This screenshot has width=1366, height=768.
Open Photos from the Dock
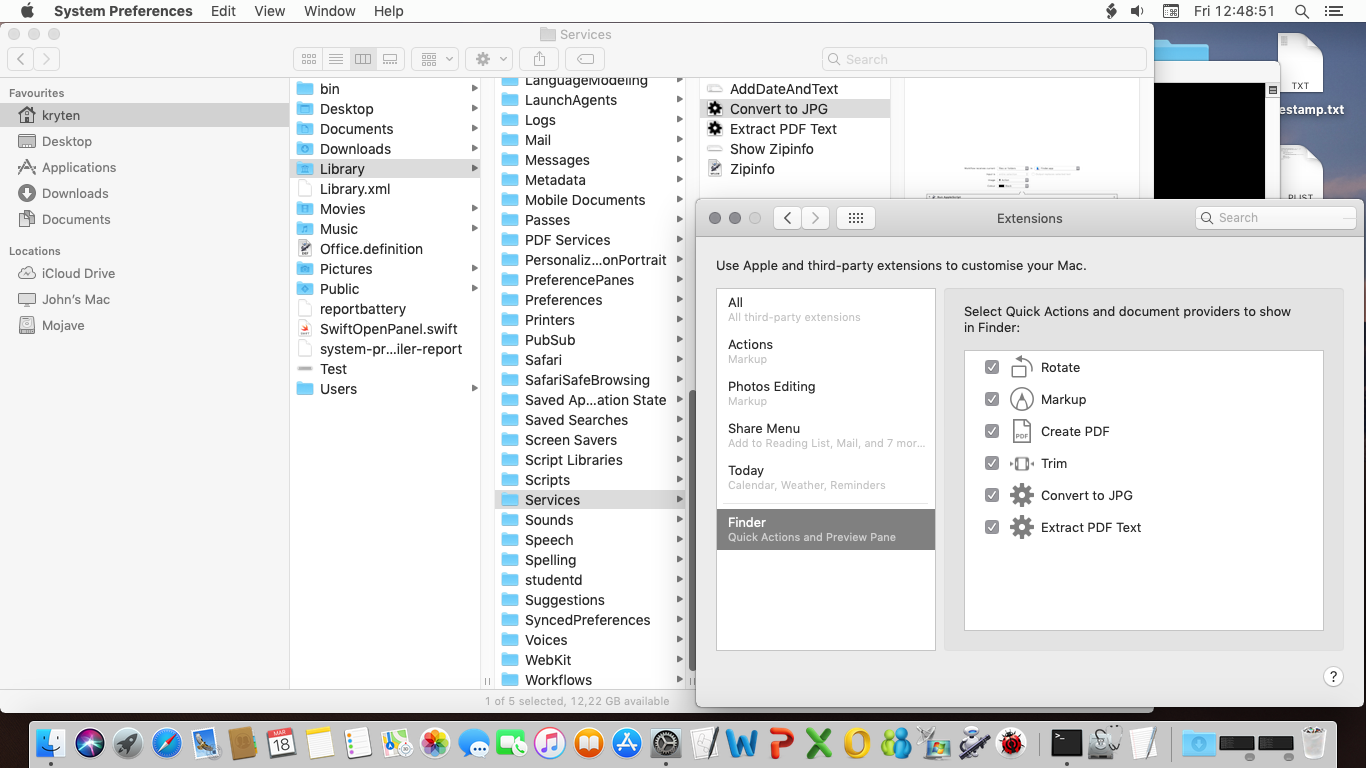pyautogui.click(x=435, y=743)
